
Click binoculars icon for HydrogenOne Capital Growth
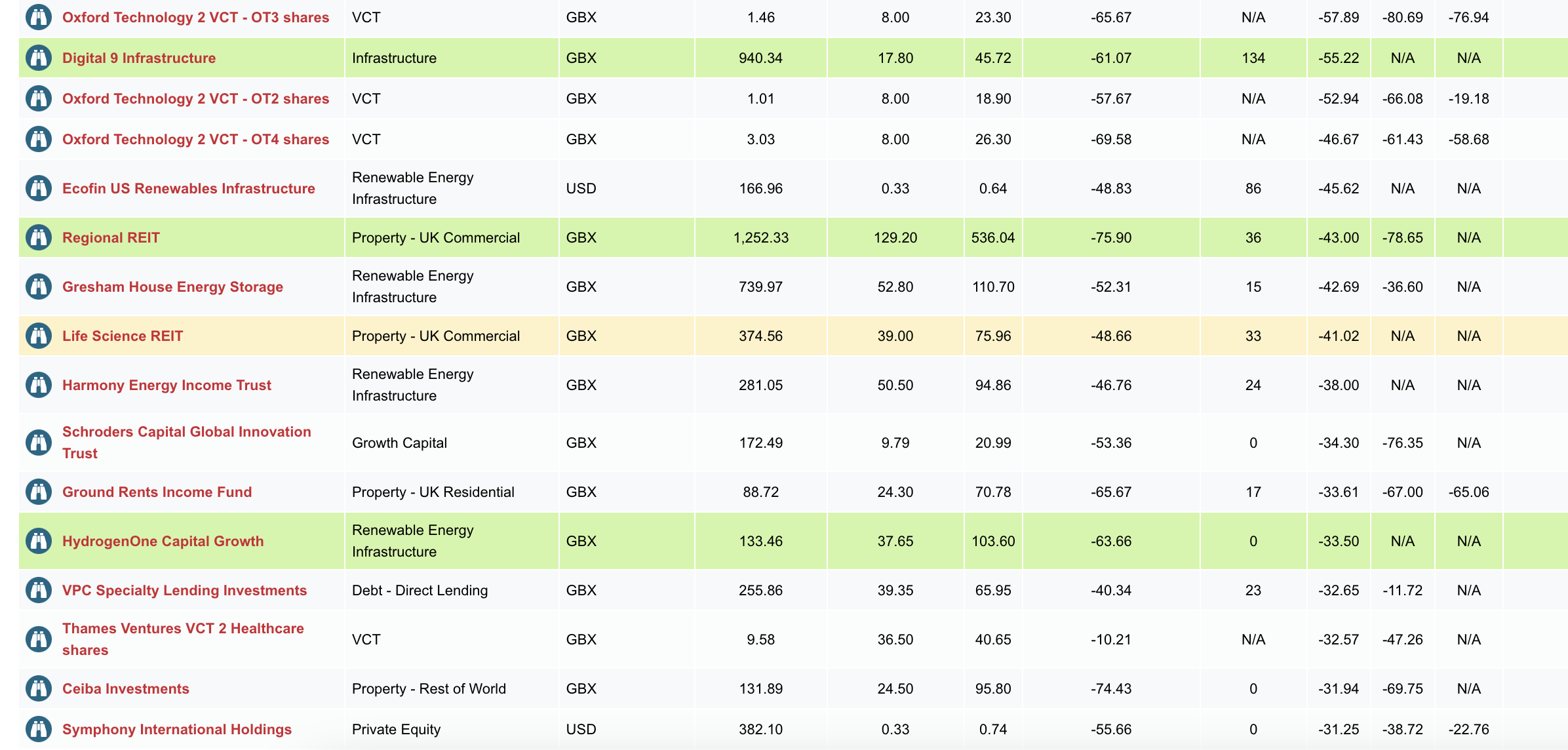[39, 541]
